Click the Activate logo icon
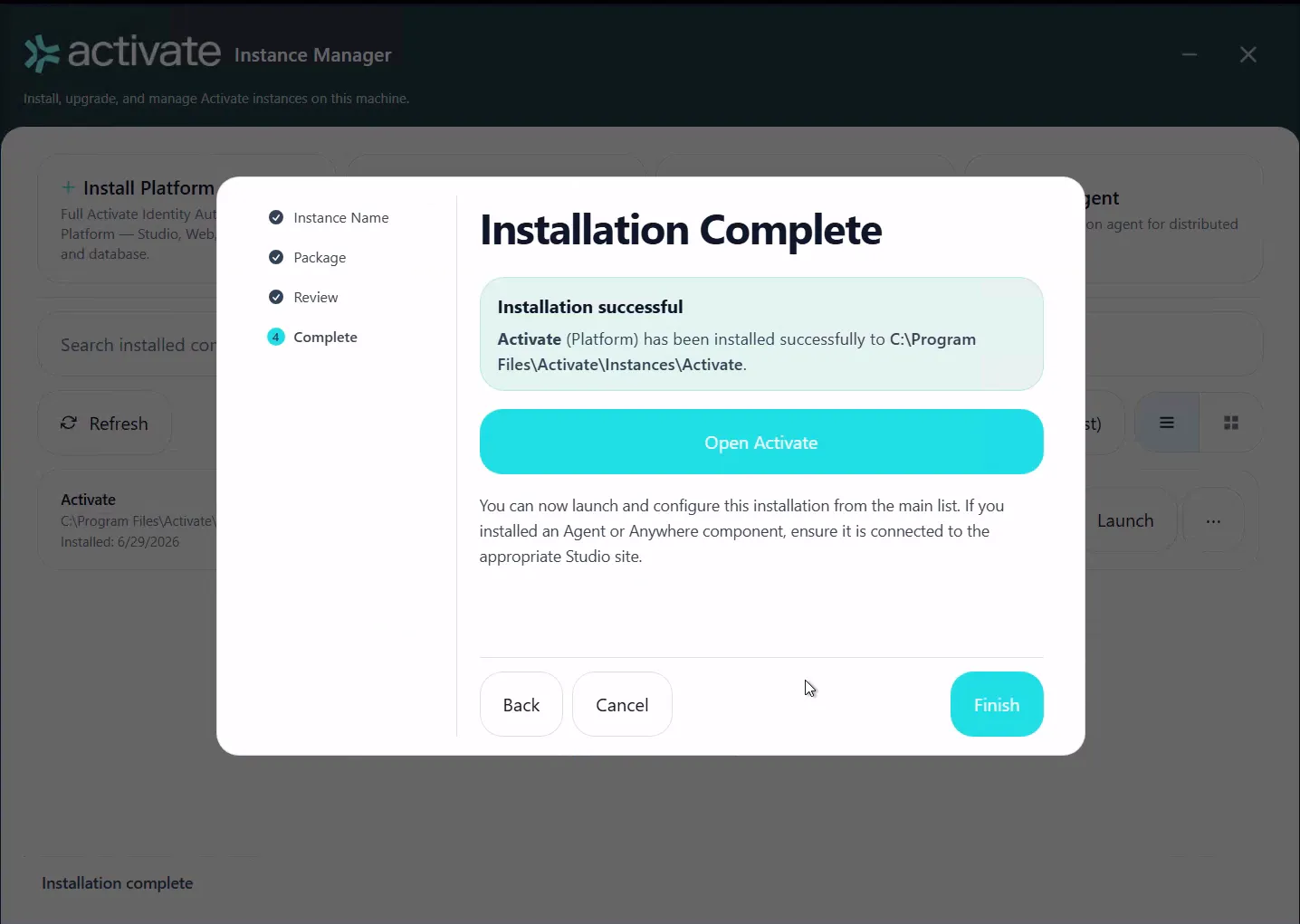 coord(42,53)
